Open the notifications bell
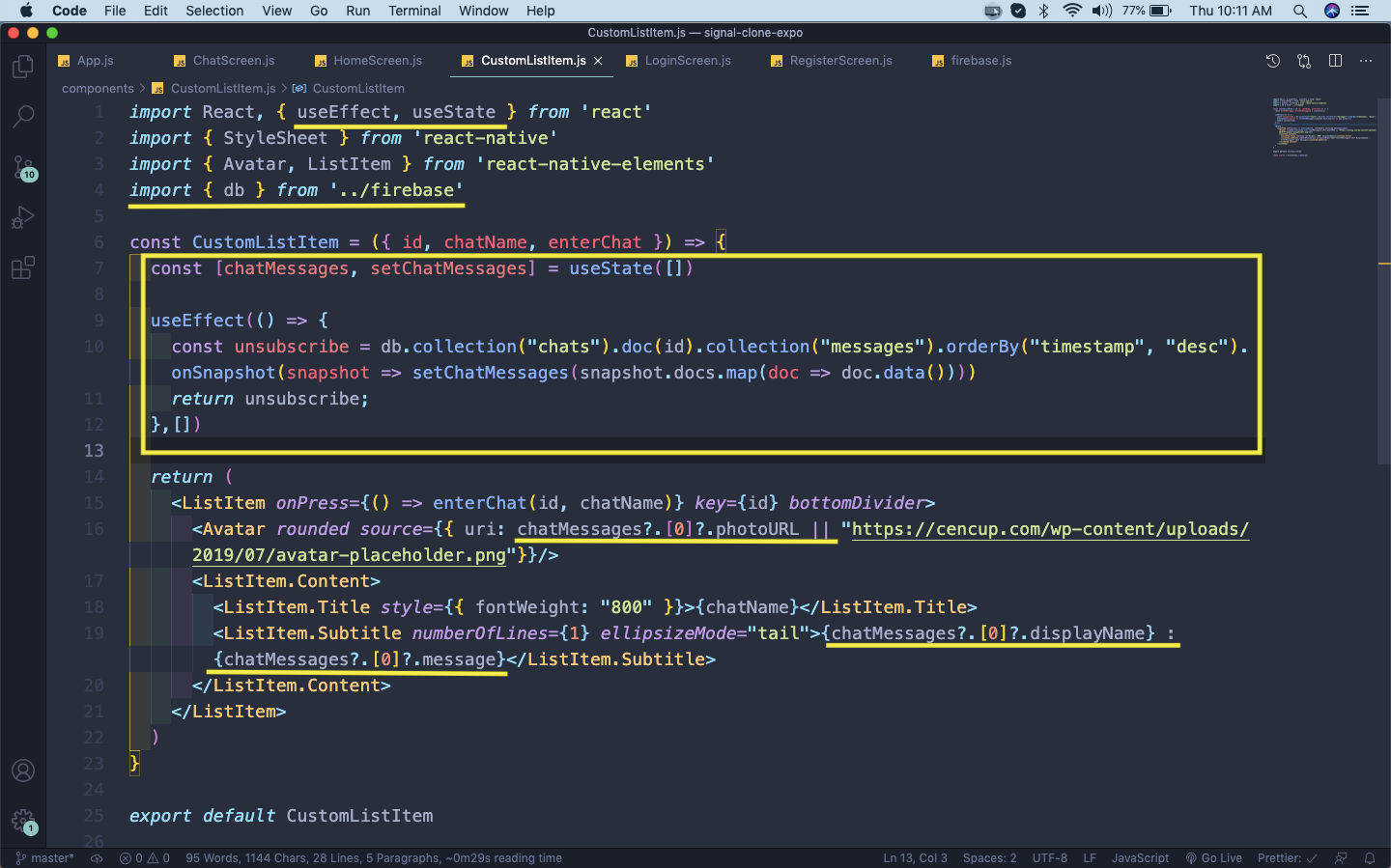Image resolution: width=1391 pixels, height=868 pixels. [1370, 858]
